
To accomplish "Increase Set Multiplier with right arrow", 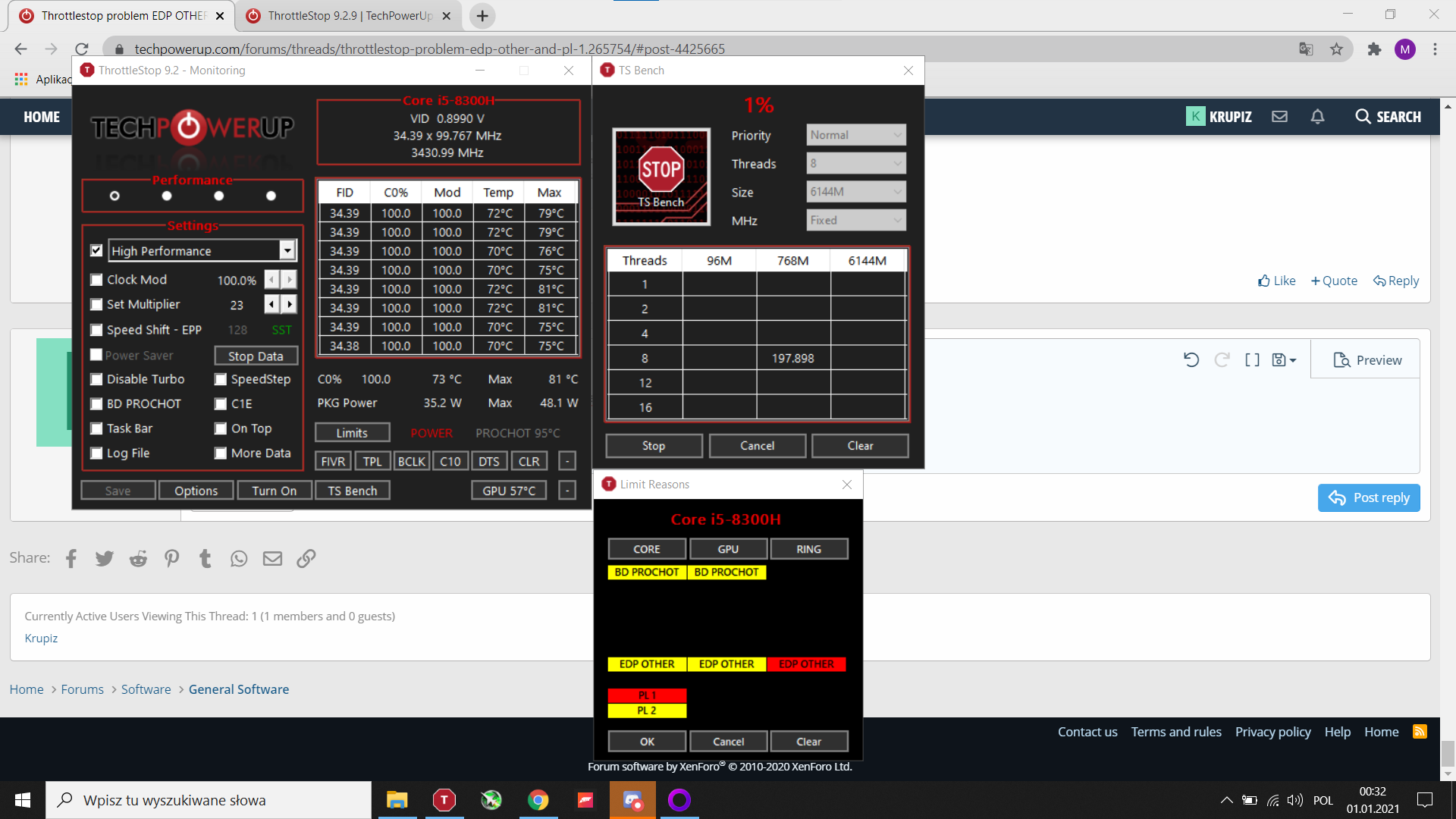I will (x=289, y=304).
